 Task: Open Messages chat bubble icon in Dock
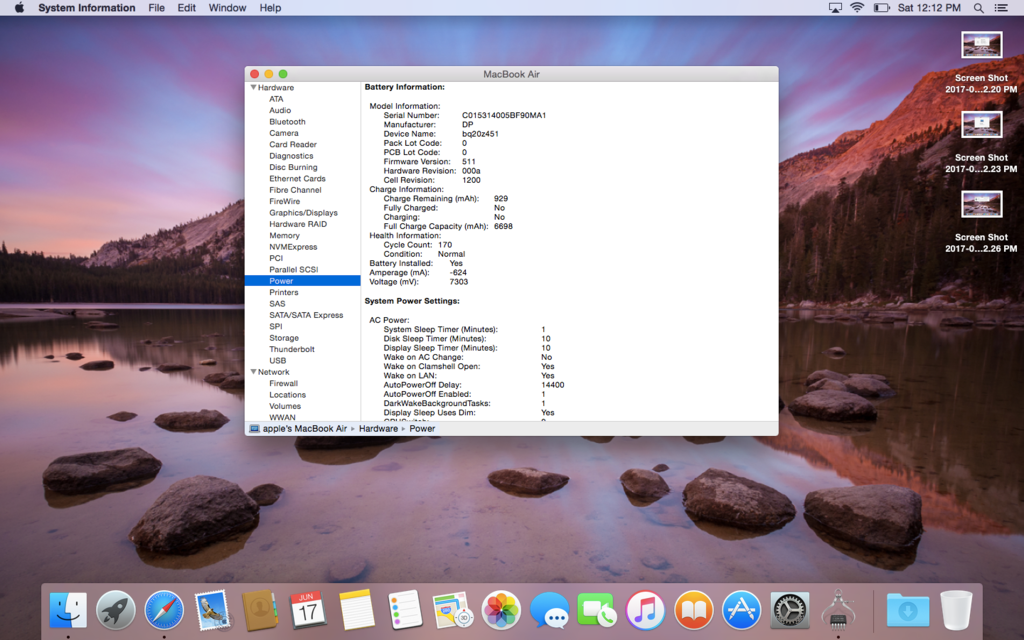(549, 610)
